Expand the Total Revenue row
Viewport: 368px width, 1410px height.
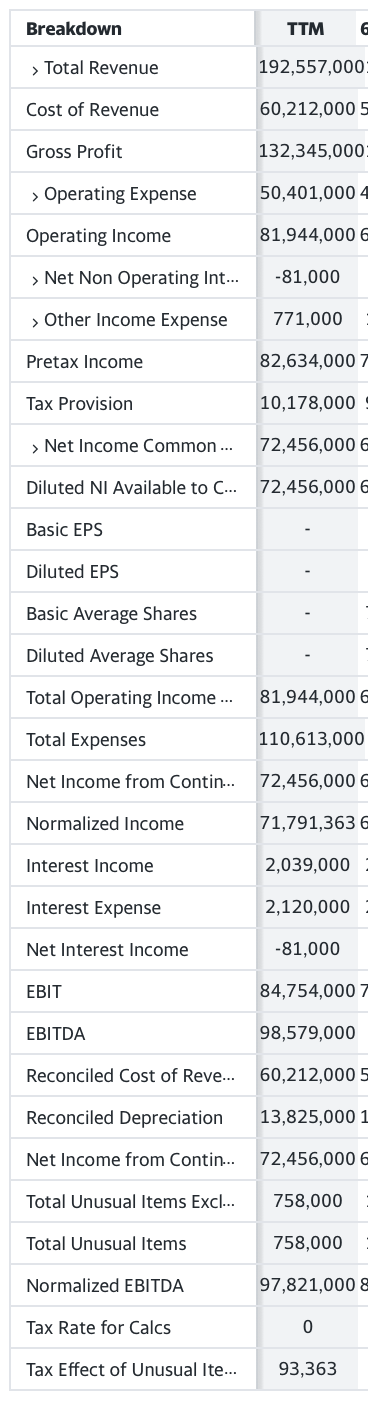point(35,69)
